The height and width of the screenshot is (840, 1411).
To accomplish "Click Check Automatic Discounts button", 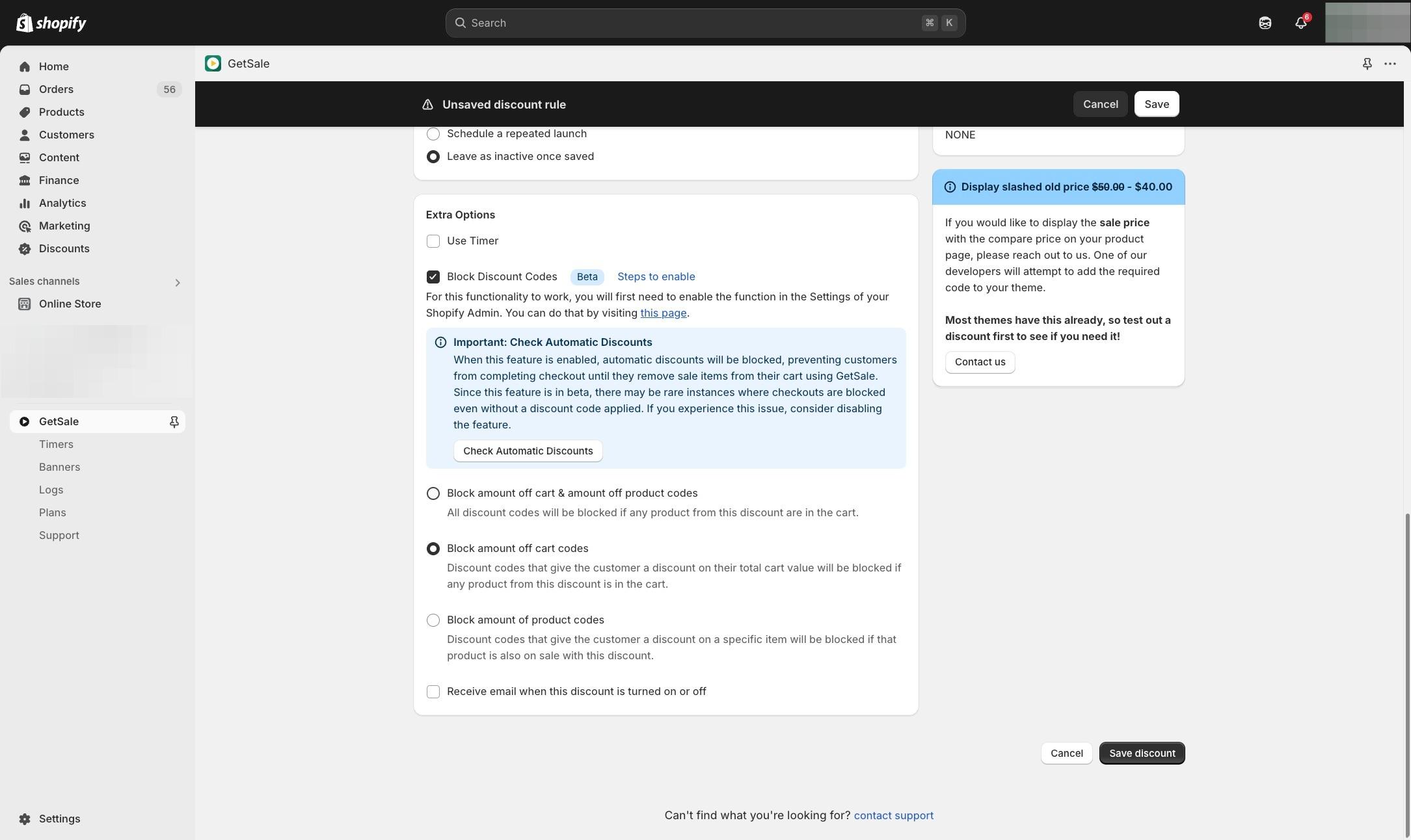I will point(528,451).
